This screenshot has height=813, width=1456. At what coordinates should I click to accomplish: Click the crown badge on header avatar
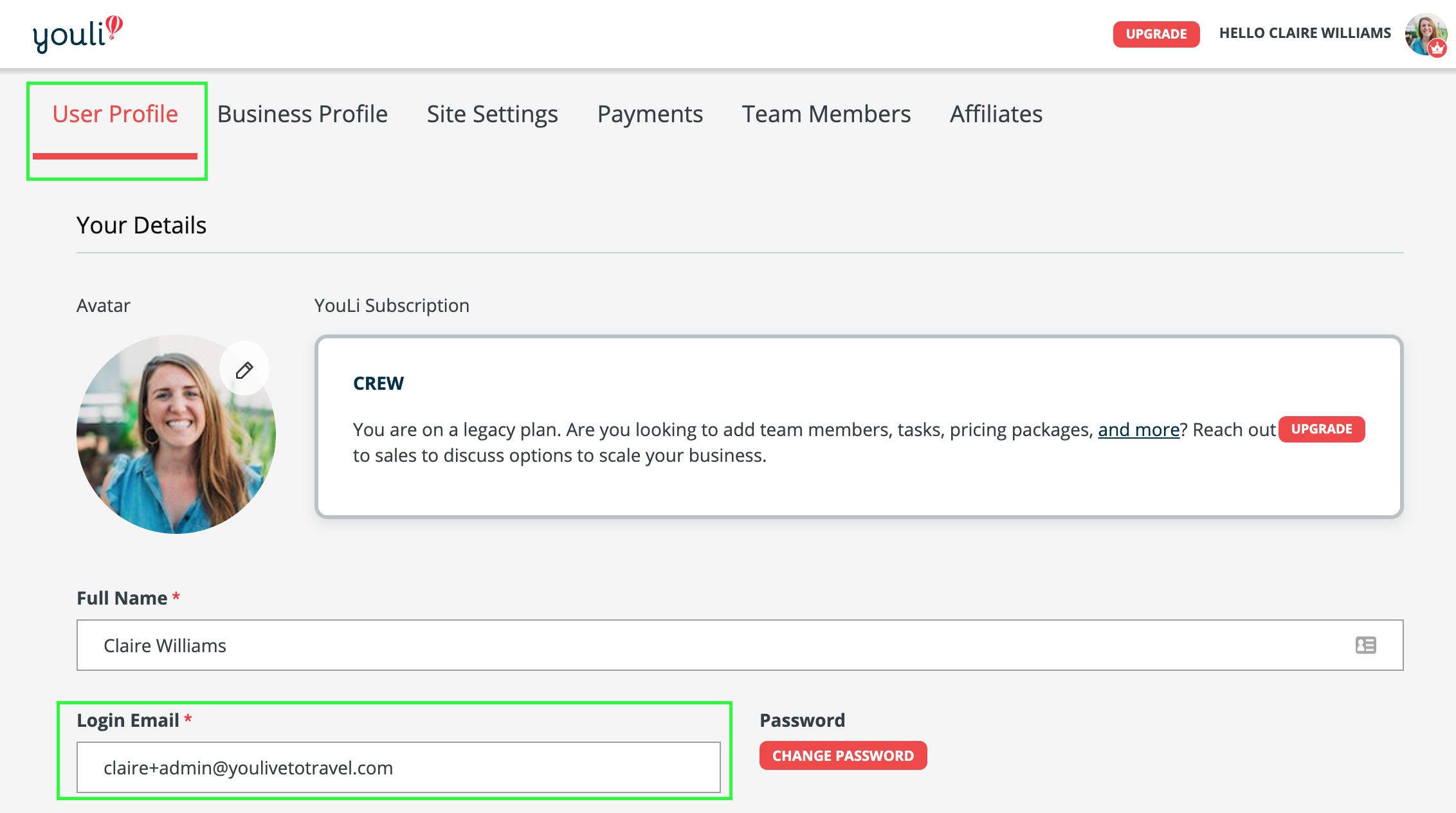point(1437,48)
